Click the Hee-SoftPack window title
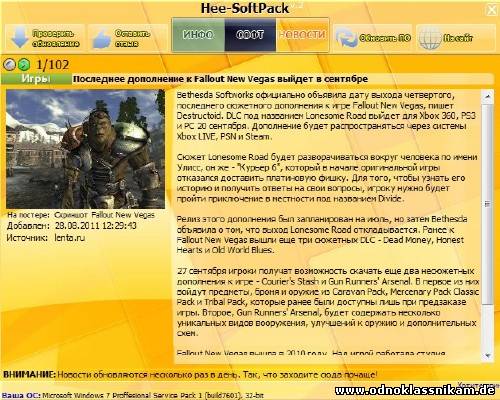This screenshot has height=400, width=500. [245, 9]
